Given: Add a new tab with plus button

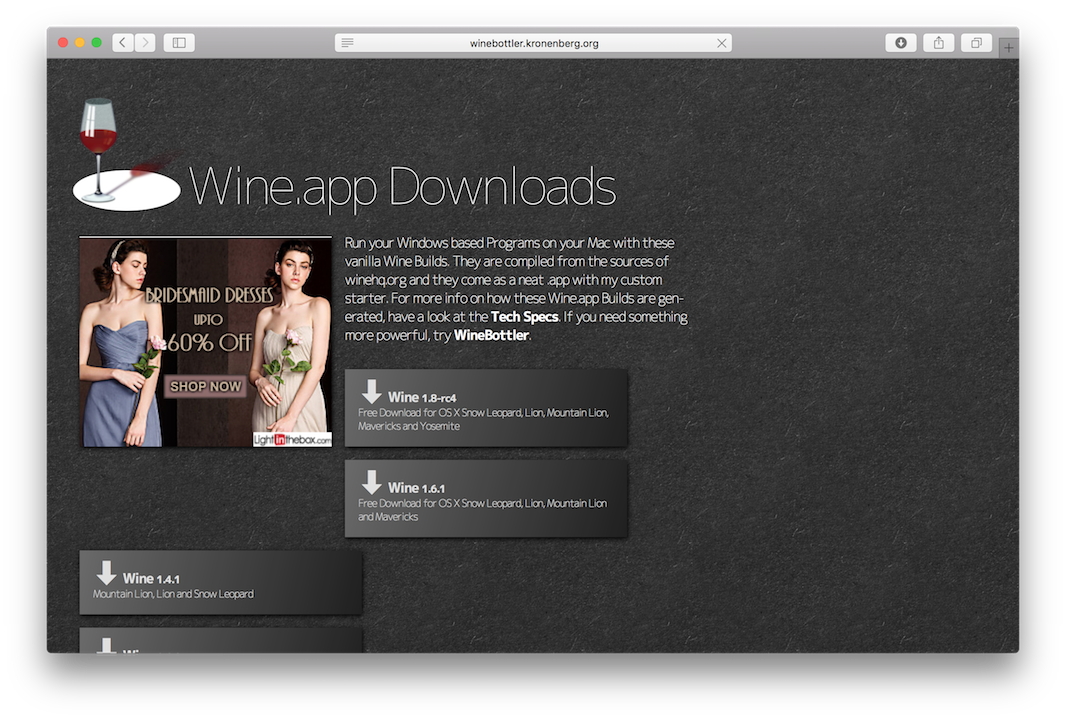Looking at the screenshot, I should point(1009,48).
